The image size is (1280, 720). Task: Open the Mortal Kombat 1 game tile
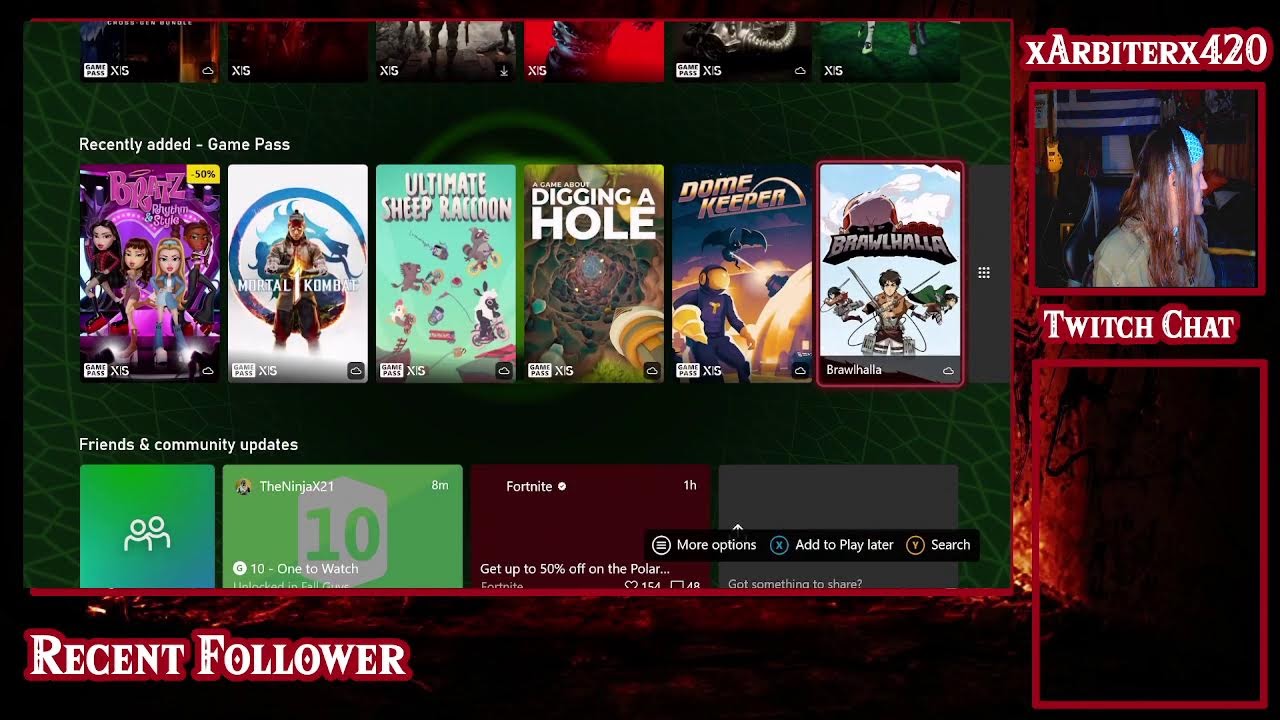[298, 273]
